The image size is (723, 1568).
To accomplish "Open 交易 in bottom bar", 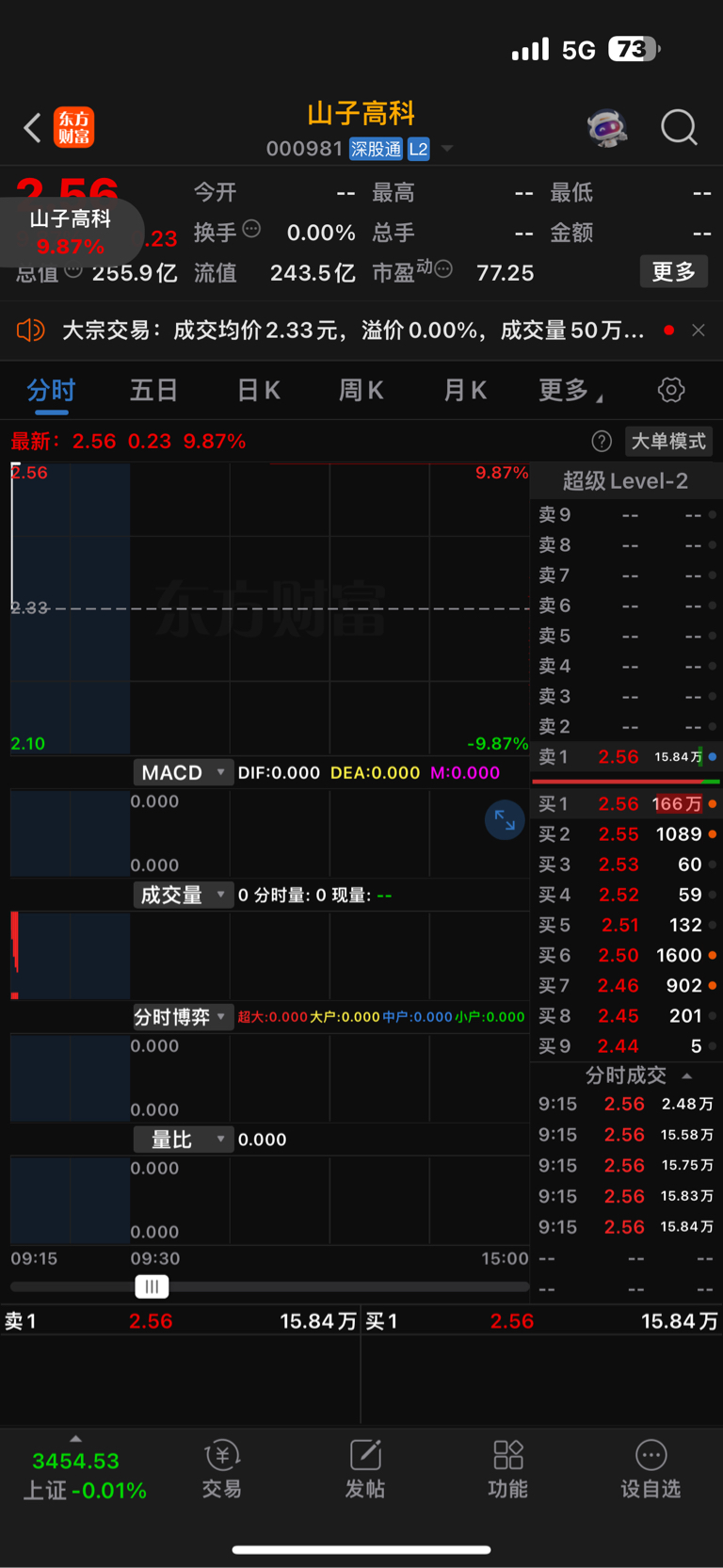I will [222, 1469].
